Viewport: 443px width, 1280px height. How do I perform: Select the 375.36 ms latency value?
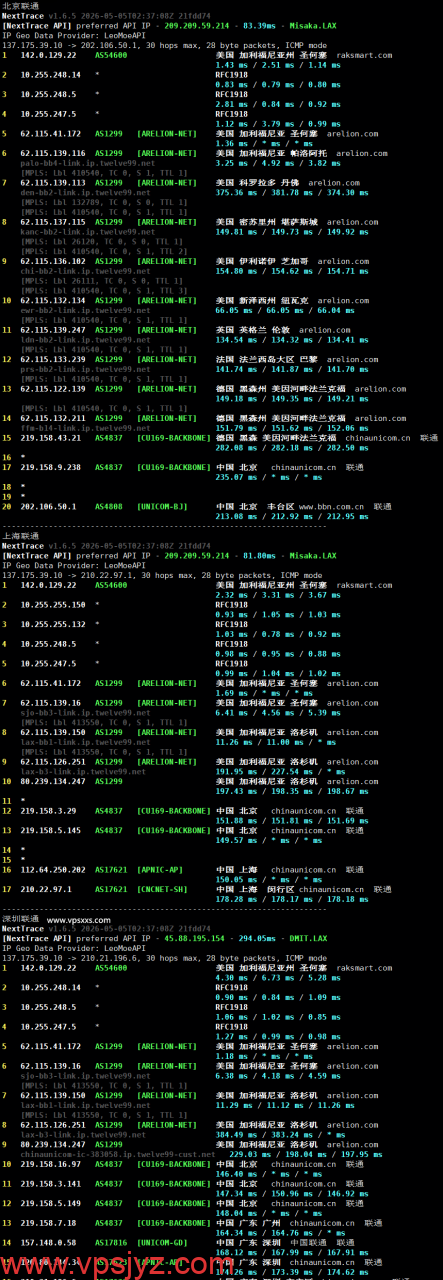click(x=236, y=193)
